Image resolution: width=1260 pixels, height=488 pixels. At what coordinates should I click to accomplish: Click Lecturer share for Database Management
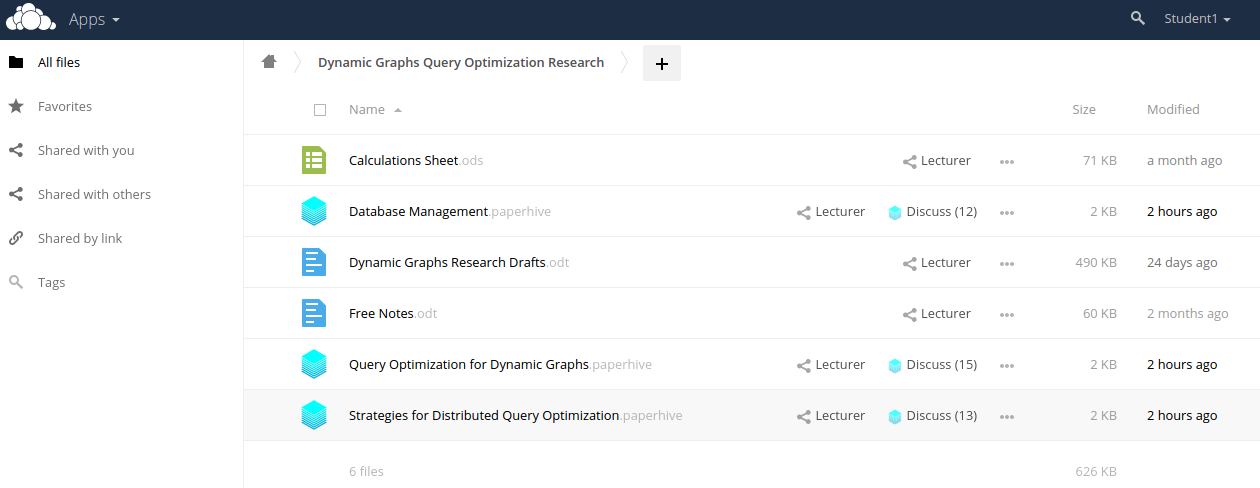click(831, 212)
